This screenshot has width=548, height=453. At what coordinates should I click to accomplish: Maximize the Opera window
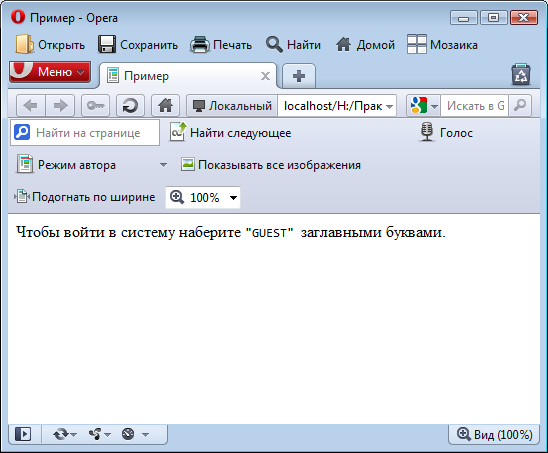[x=493, y=17]
